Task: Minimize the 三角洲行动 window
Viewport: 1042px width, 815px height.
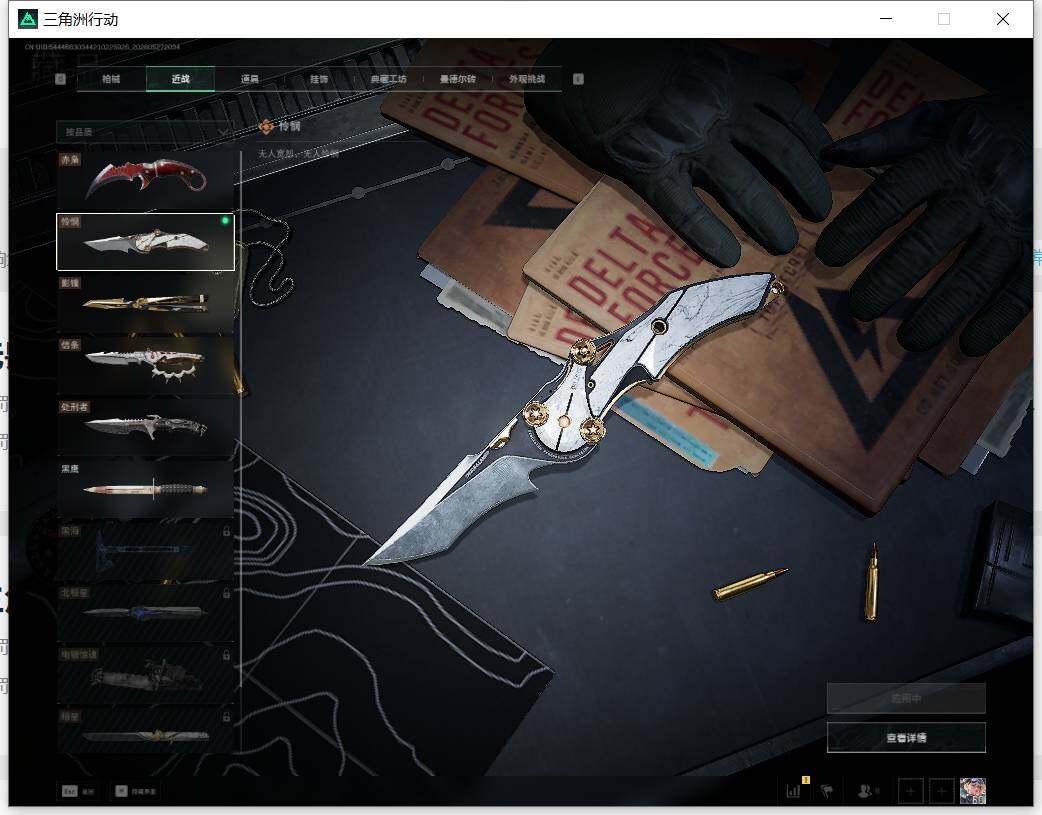Action: [886, 19]
